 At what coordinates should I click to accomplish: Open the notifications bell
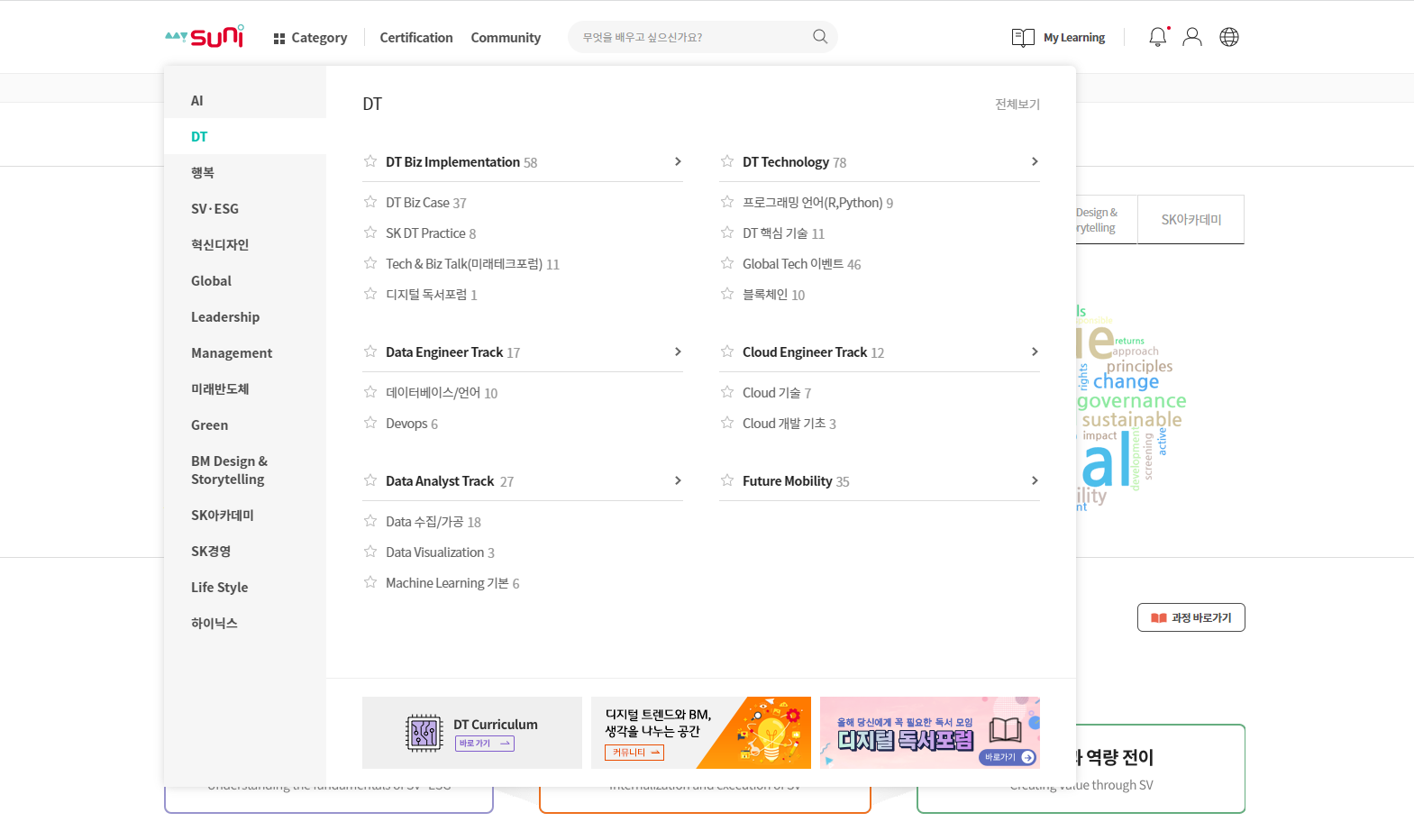[1158, 37]
